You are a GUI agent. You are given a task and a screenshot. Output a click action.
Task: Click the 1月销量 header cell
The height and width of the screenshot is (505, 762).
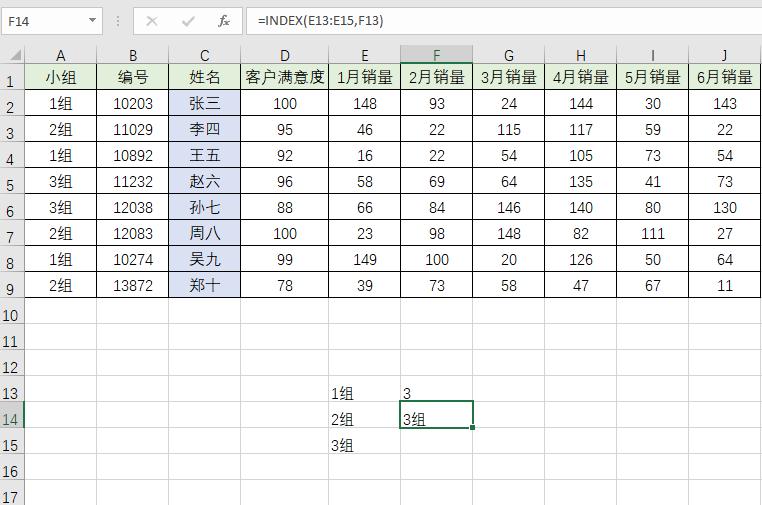point(364,77)
